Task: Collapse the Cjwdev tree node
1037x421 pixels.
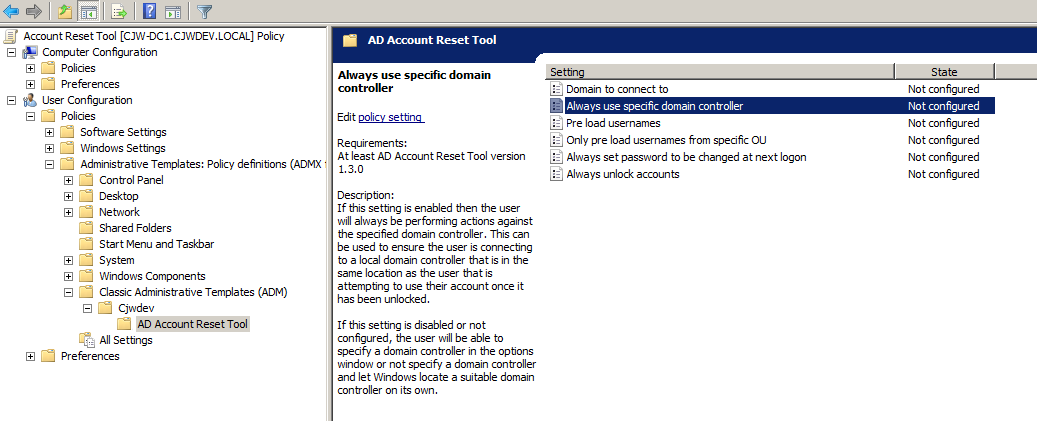Action: click(88, 308)
